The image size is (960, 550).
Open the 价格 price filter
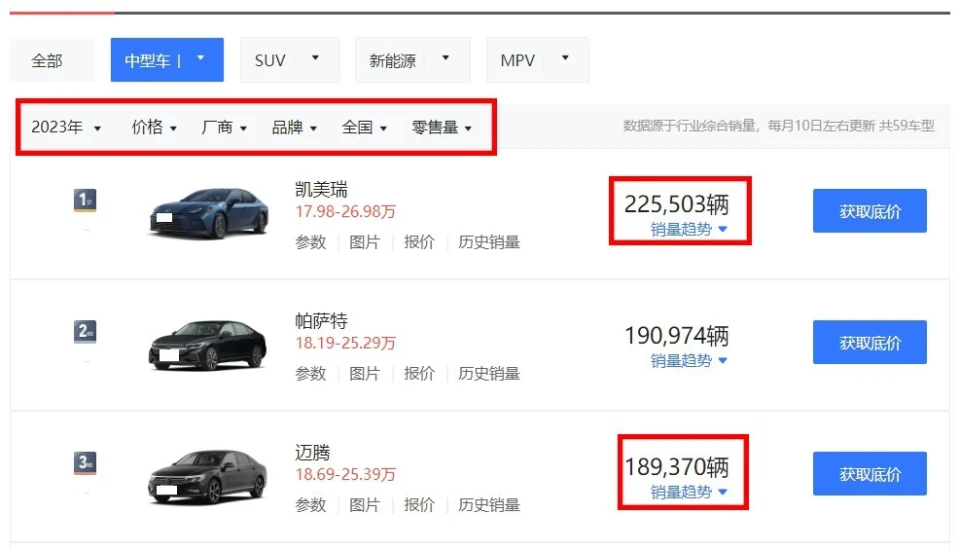coord(154,127)
